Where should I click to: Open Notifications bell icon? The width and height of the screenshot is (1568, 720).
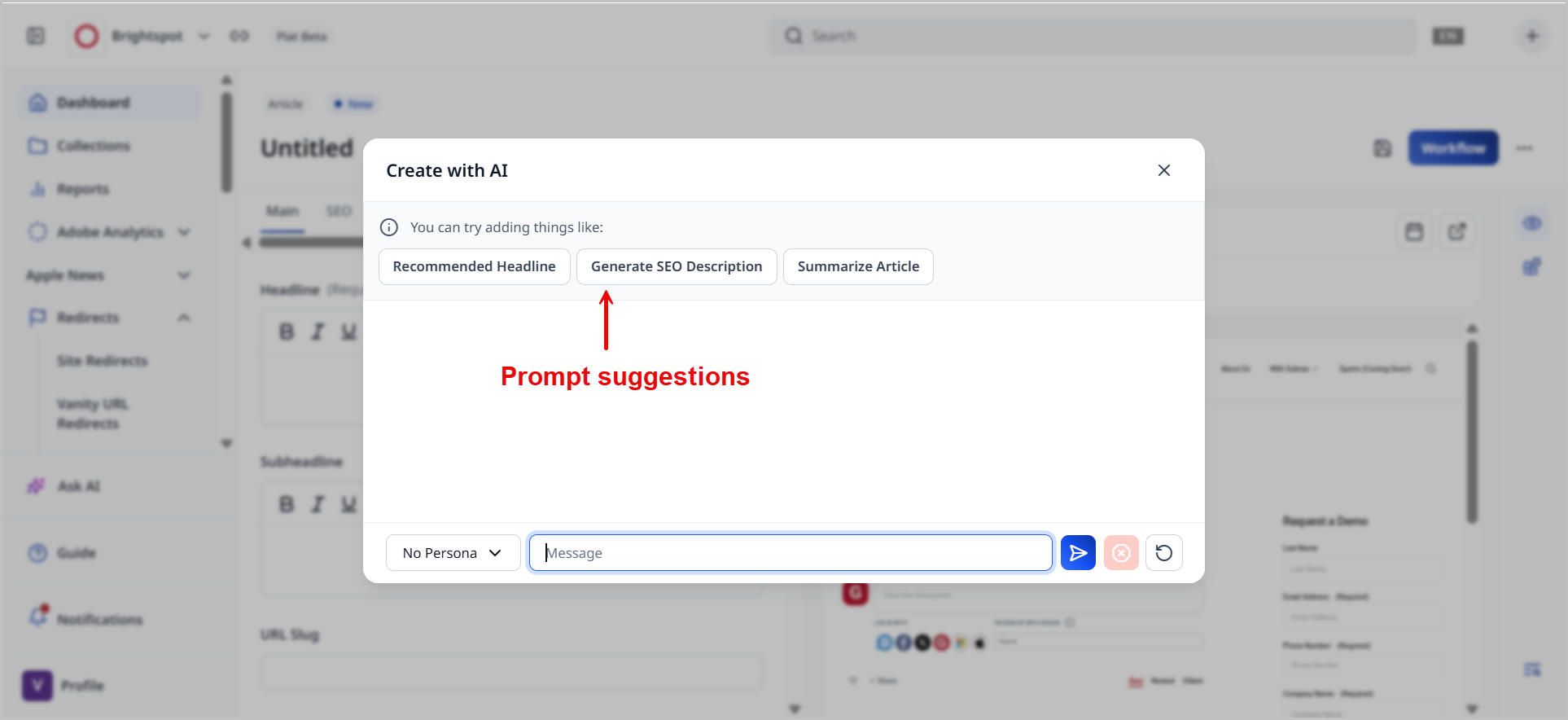(38, 617)
